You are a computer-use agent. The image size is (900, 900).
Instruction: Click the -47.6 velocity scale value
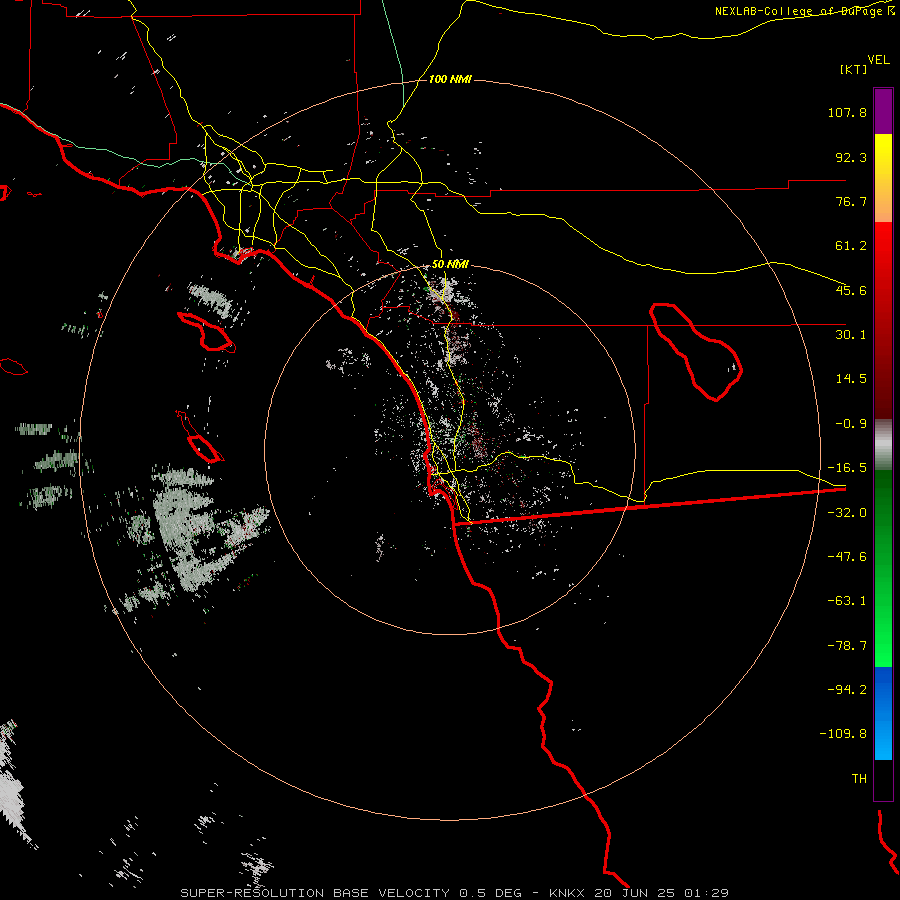(x=847, y=557)
